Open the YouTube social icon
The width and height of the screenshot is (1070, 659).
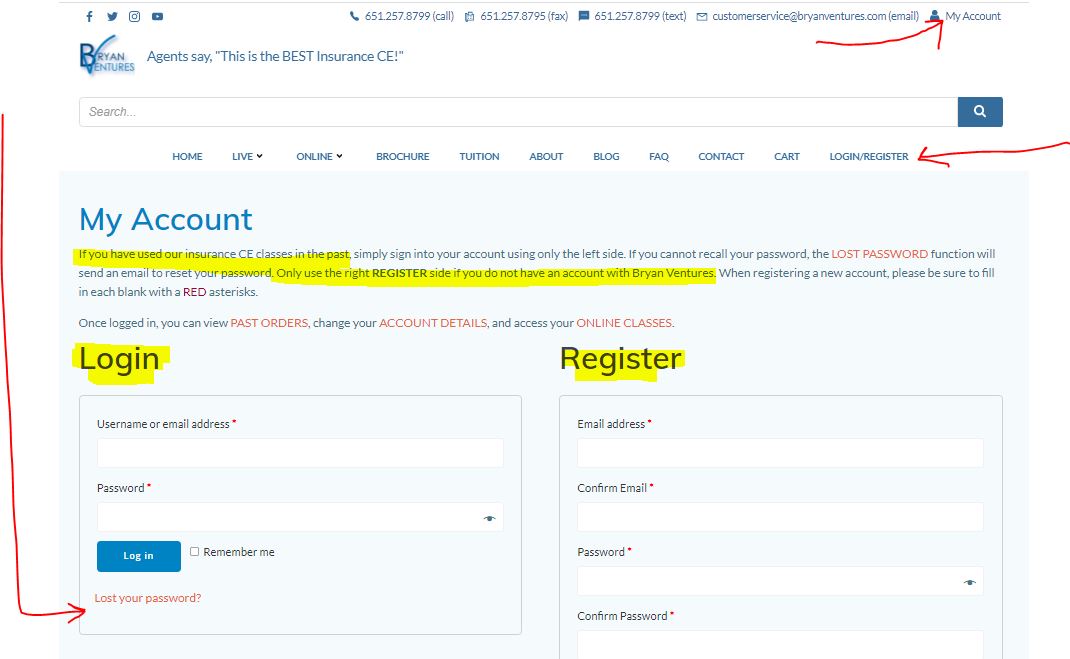point(157,17)
